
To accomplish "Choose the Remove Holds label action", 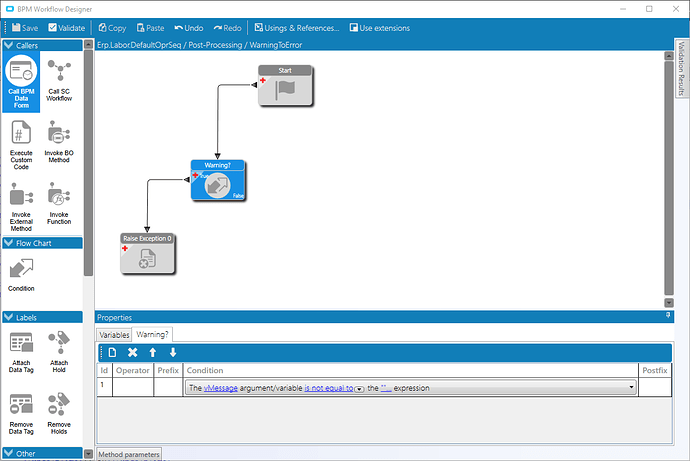I will [59, 414].
